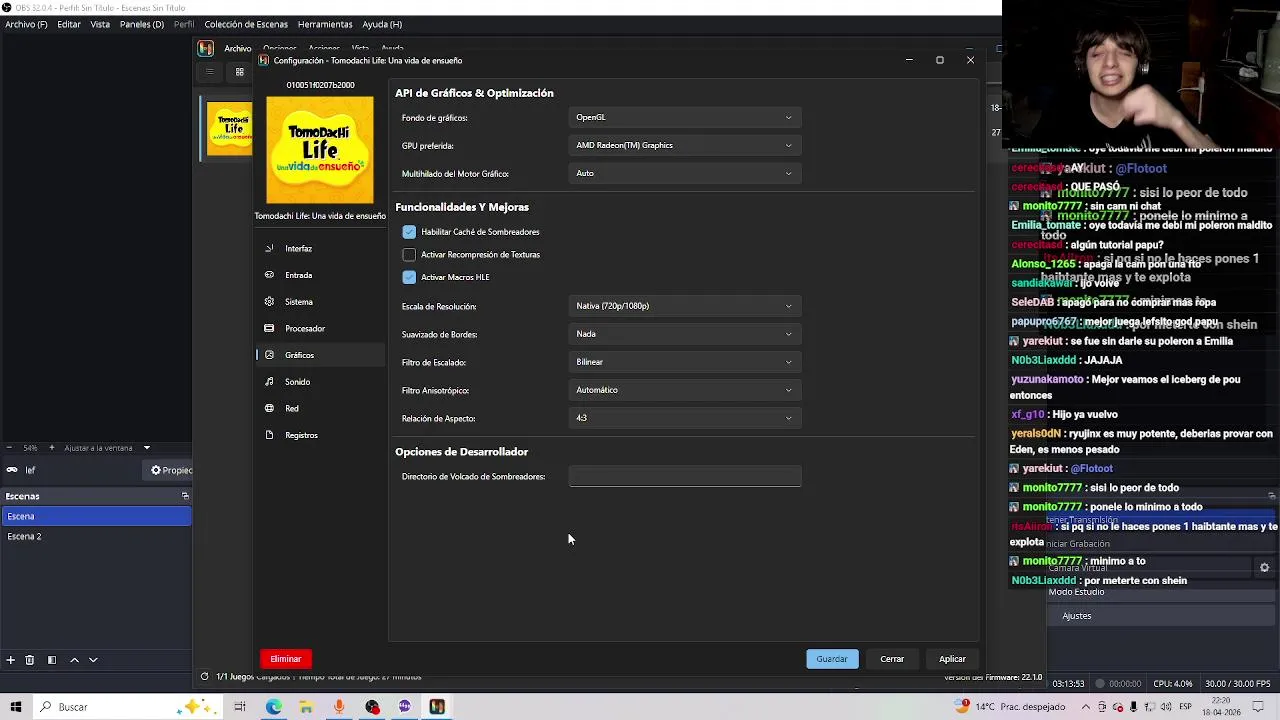Image resolution: width=1280 pixels, height=720 pixels.
Task: Open Filtro de Escalado Bilinear dropdown
Action: pyautogui.click(x=684, y=362)
